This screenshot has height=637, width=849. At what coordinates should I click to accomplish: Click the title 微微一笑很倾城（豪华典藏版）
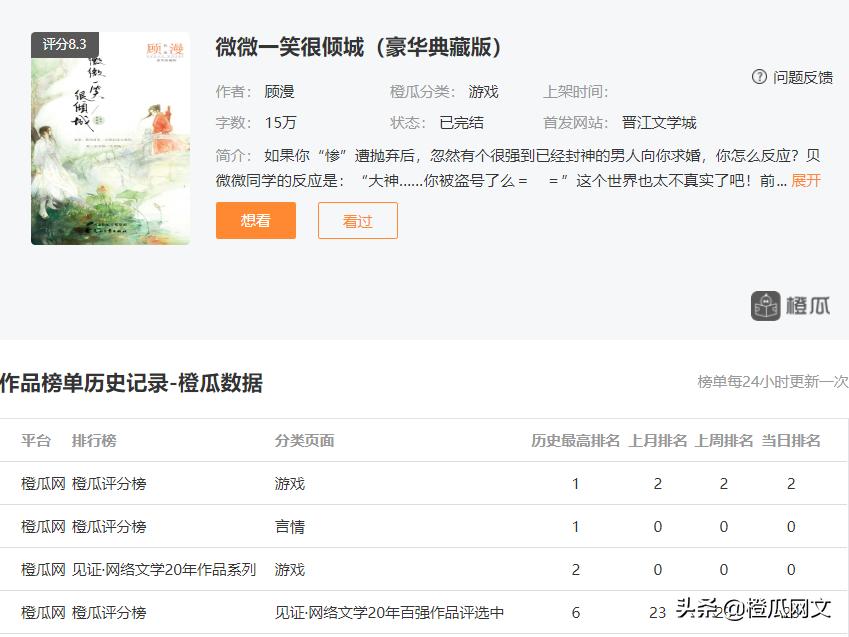click(357, 47)
